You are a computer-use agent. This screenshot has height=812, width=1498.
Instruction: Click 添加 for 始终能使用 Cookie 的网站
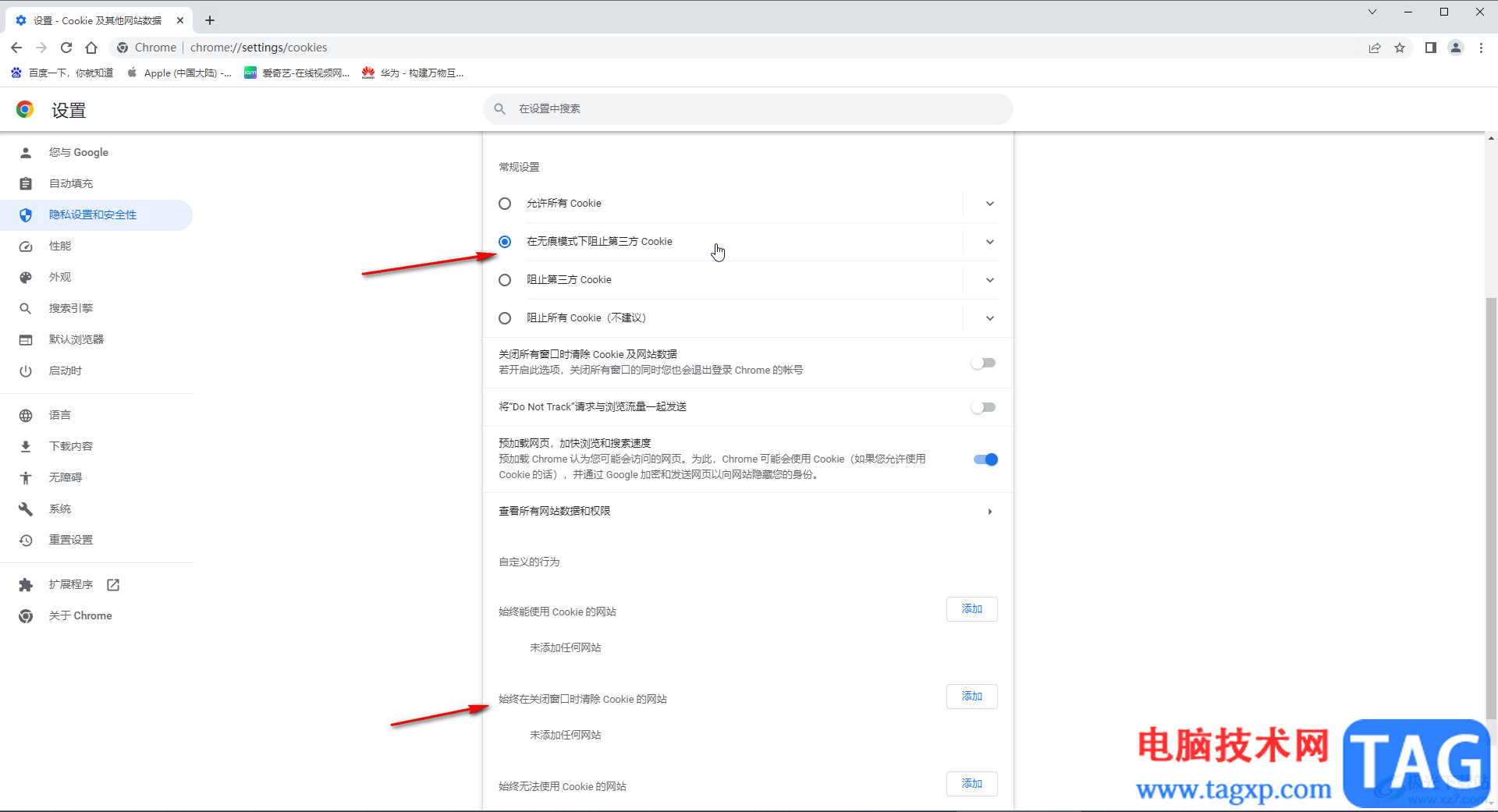pyautogui.click(x=971, y=609)
